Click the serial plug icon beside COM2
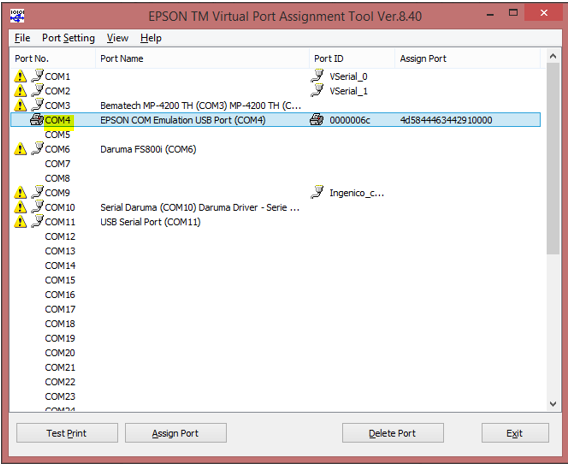The width and height of the screenshot is (571, 464). tap(37, 90)
